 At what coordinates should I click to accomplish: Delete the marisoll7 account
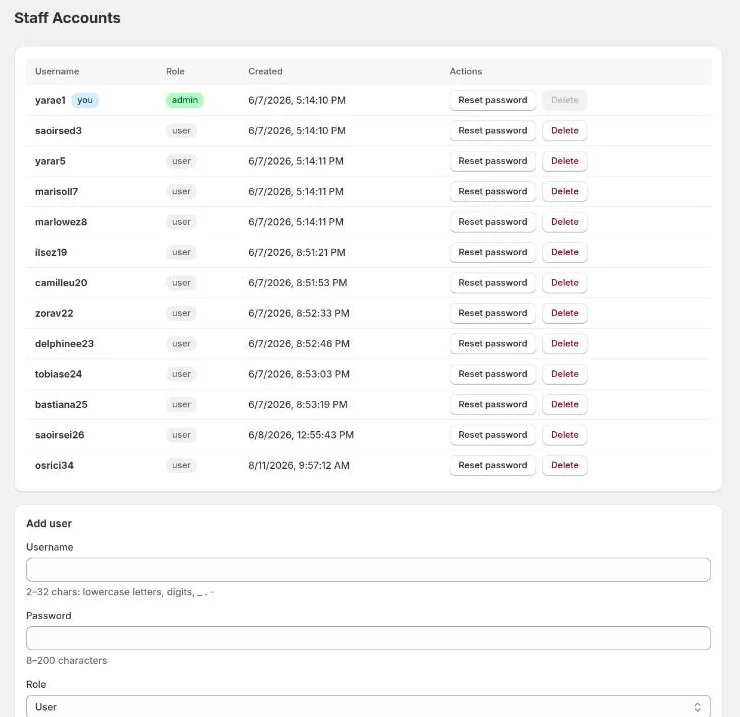(564, 192)
